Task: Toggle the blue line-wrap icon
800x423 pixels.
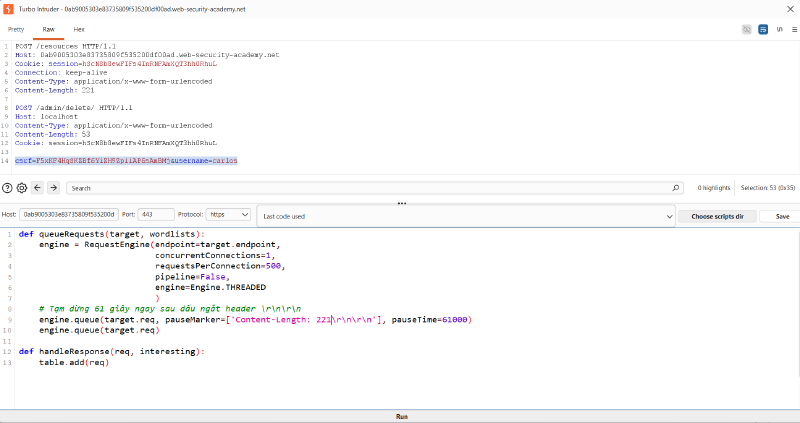Action: click(763, 30)
